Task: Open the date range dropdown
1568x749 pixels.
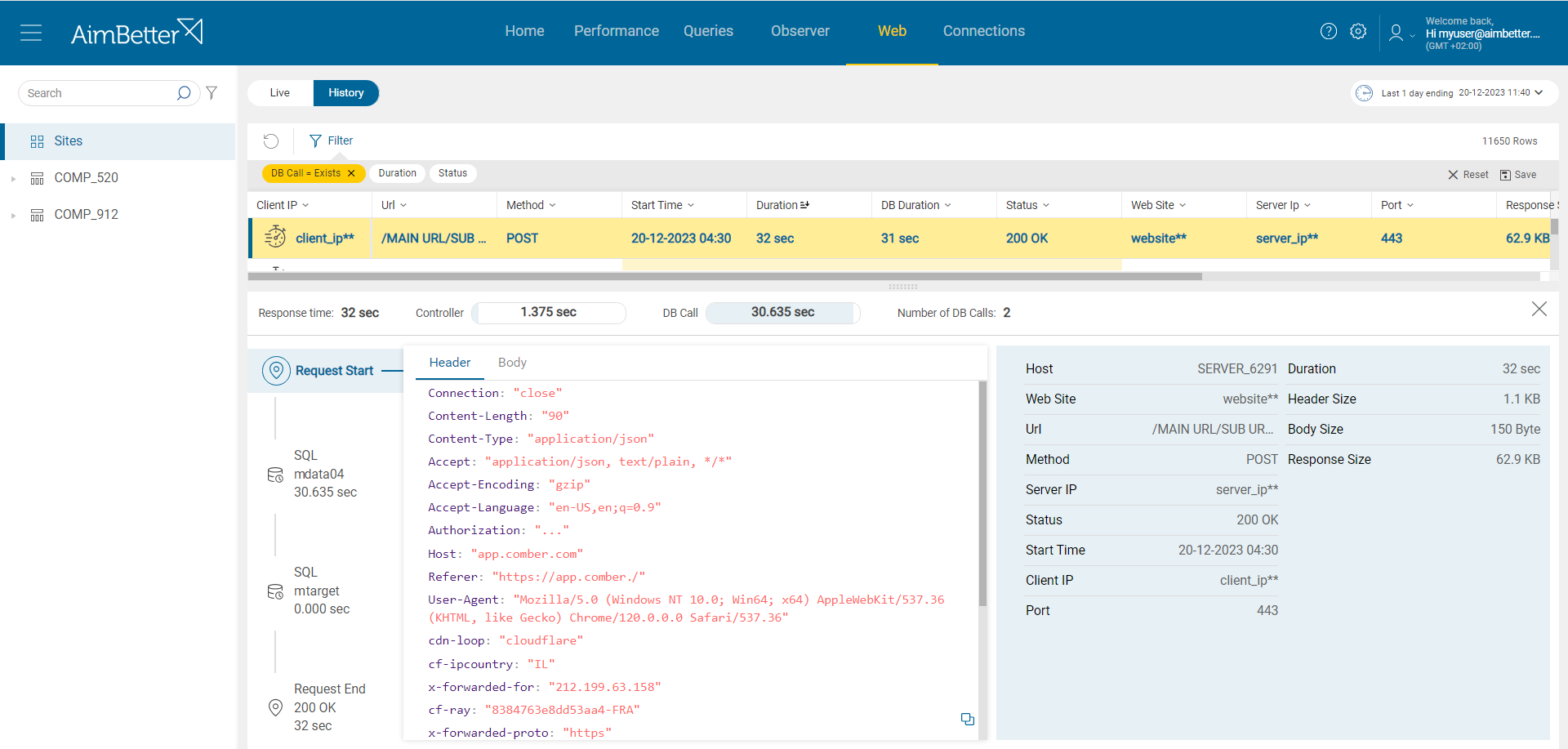Action: pos(1539,92)
